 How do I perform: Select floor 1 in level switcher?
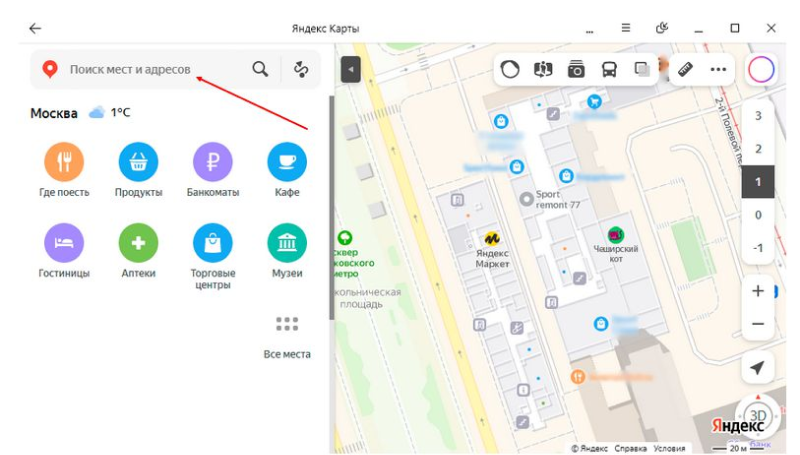click(758, 182)
